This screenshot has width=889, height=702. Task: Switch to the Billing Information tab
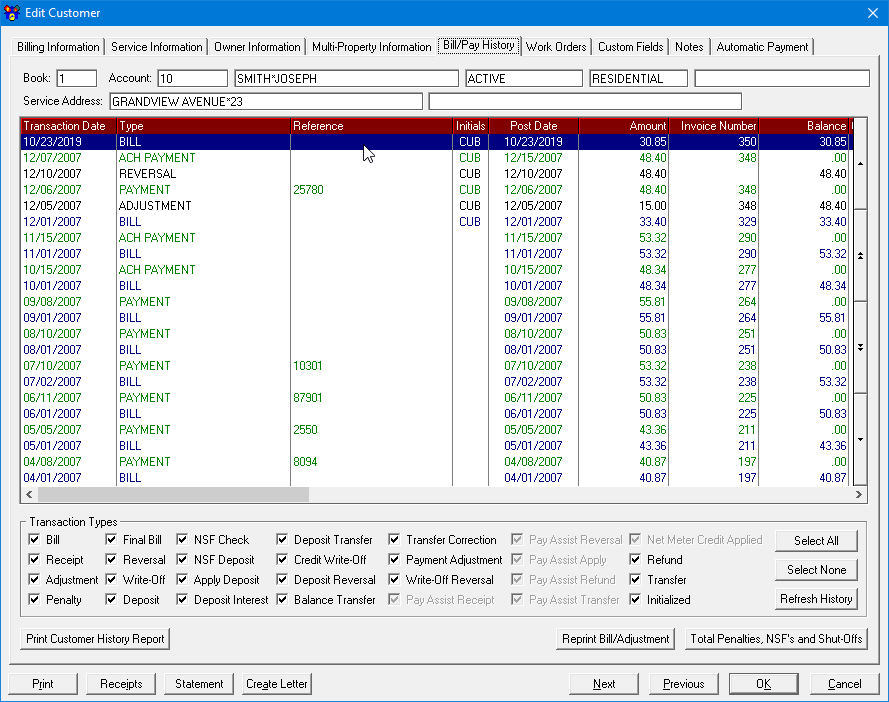pyautogui.click(x=57, y=46)
